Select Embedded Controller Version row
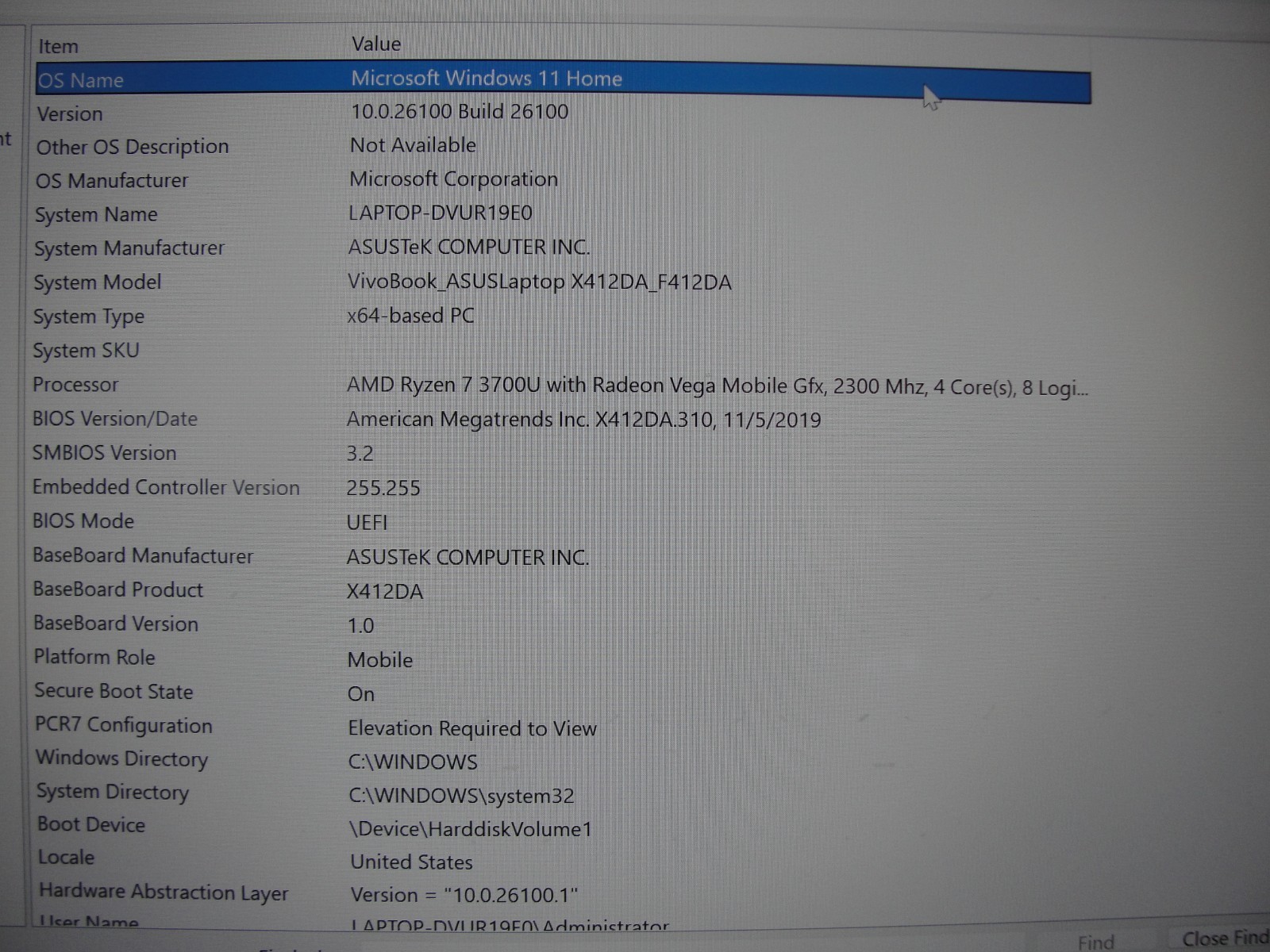 coord(166,488)
